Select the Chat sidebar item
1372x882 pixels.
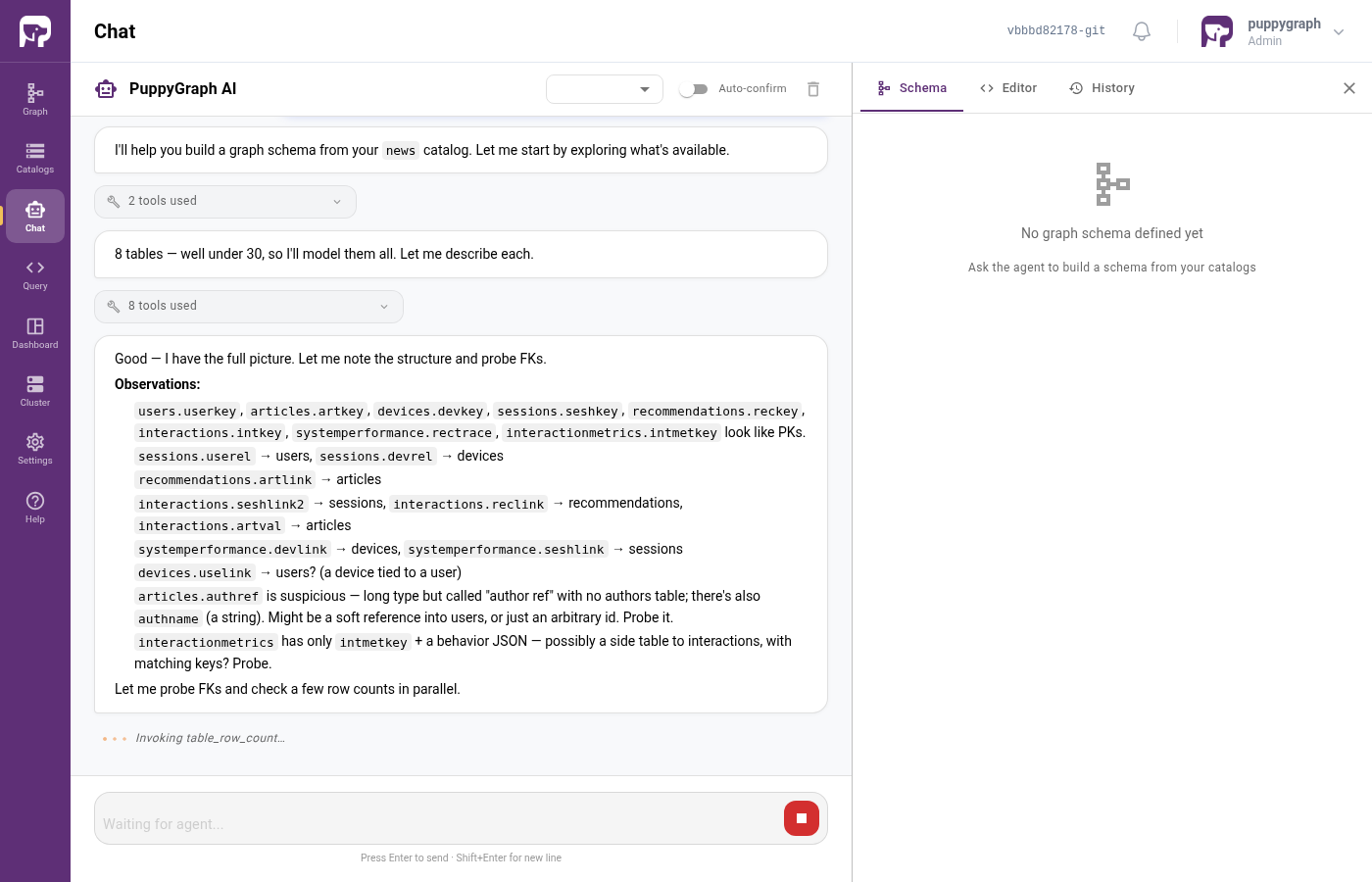pos(35,216)
